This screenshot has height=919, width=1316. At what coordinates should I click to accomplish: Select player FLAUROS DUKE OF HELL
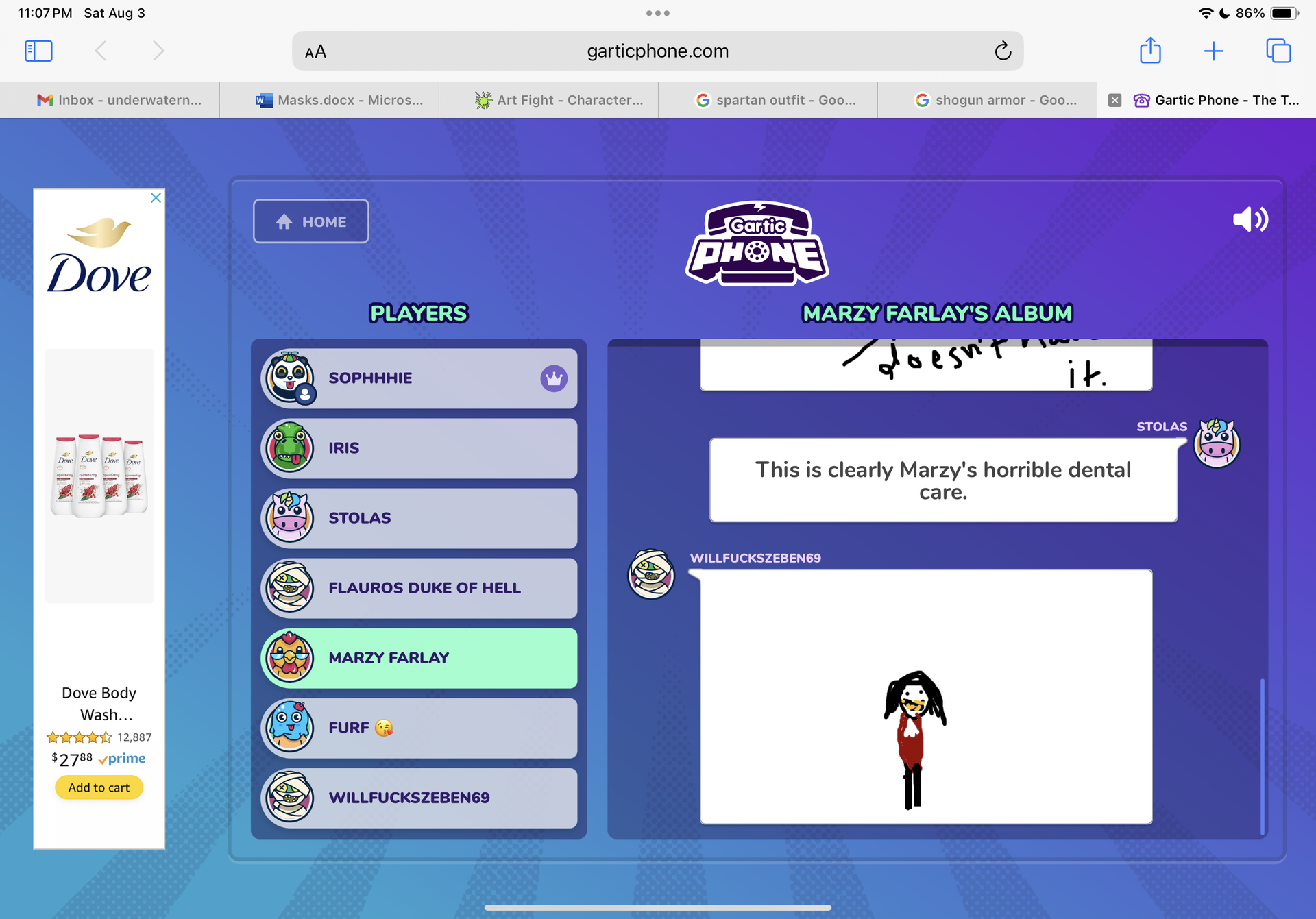click(x=419, y=588)
